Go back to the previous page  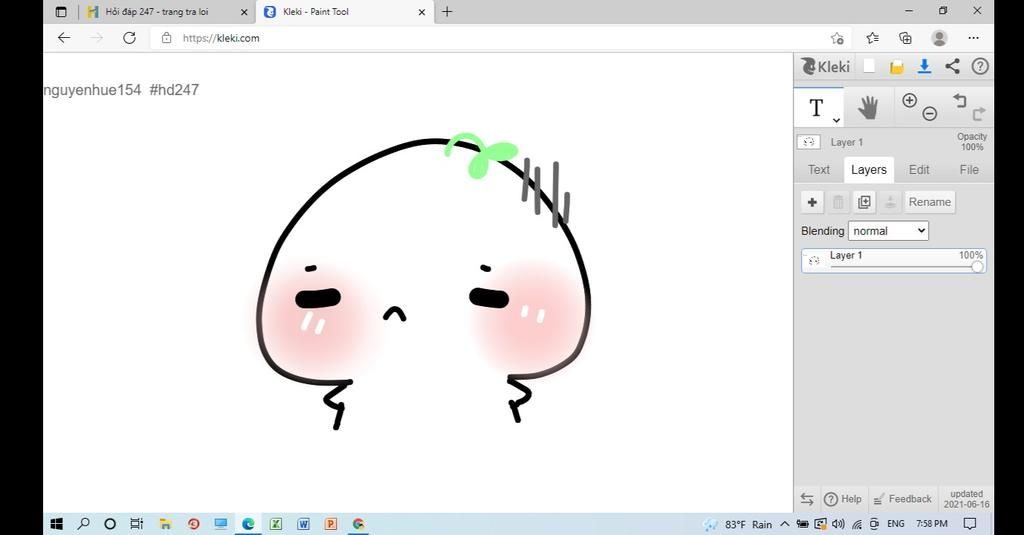pyautogui.click(x=64, y=38)
